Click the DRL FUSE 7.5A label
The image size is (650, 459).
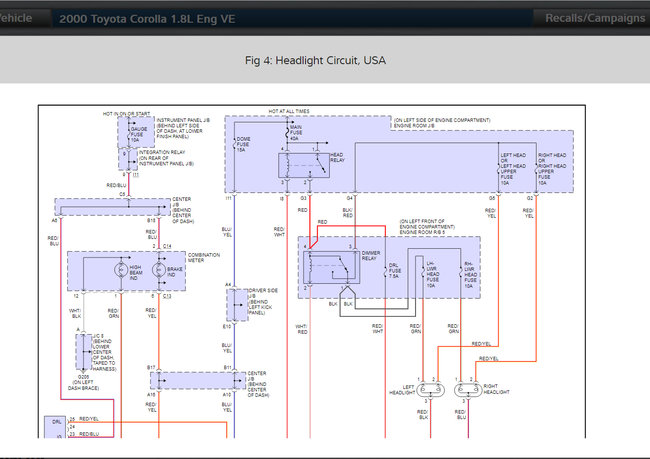(395, 270)
